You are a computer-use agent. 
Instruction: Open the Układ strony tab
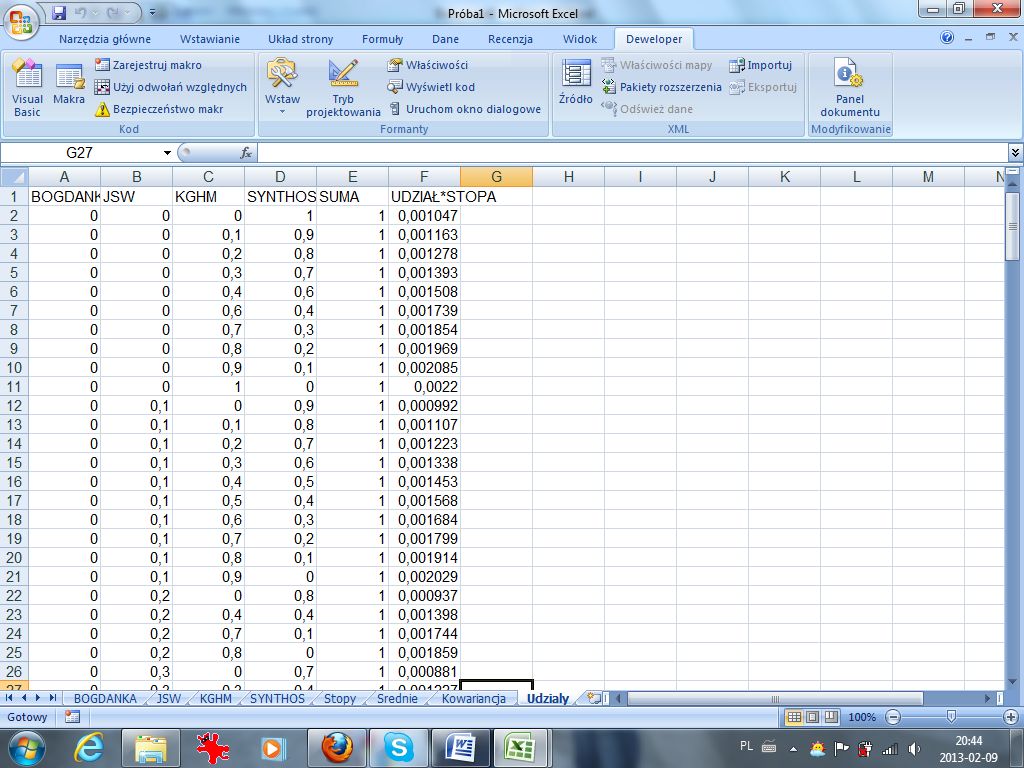pos(300,39)
